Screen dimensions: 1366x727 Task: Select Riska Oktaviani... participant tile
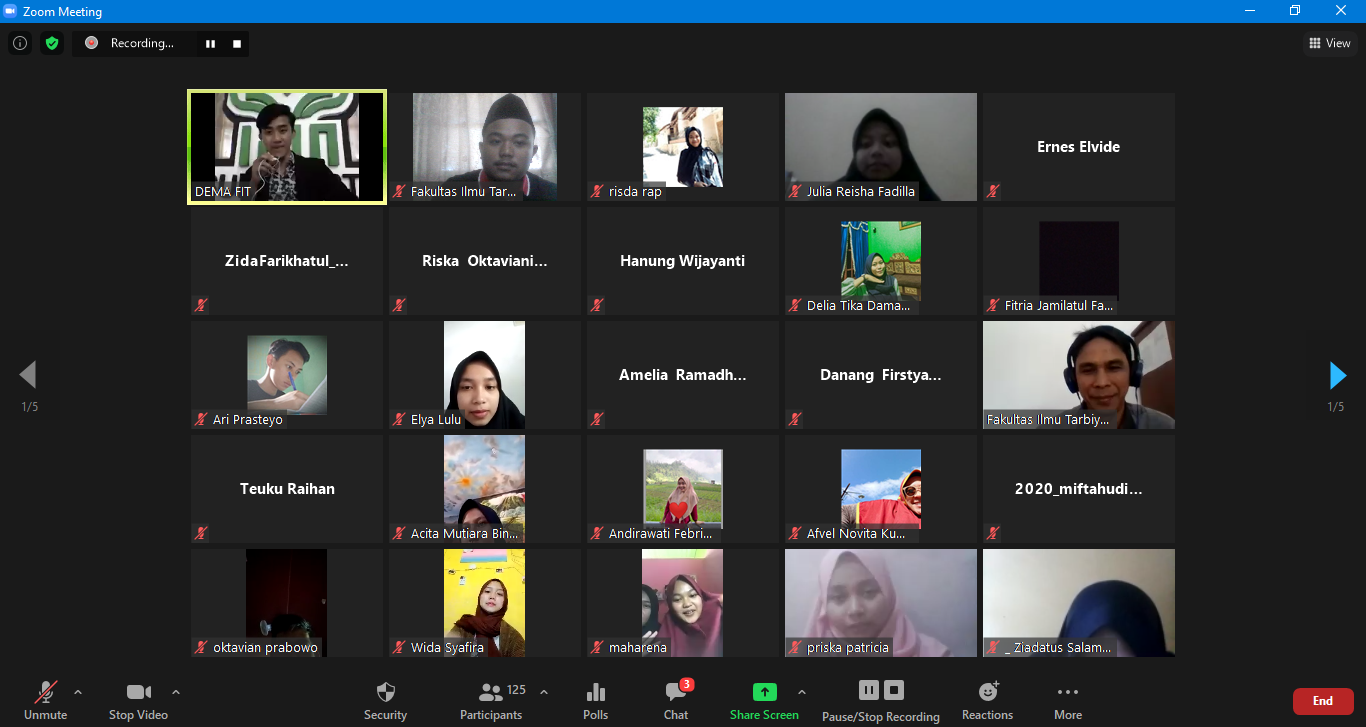tap(485, 261)
